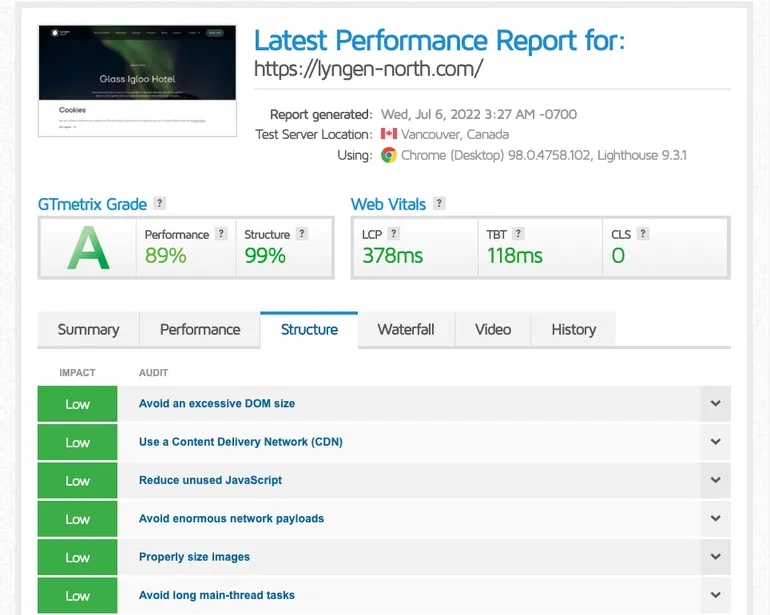Select the History tab

(573, 329)
